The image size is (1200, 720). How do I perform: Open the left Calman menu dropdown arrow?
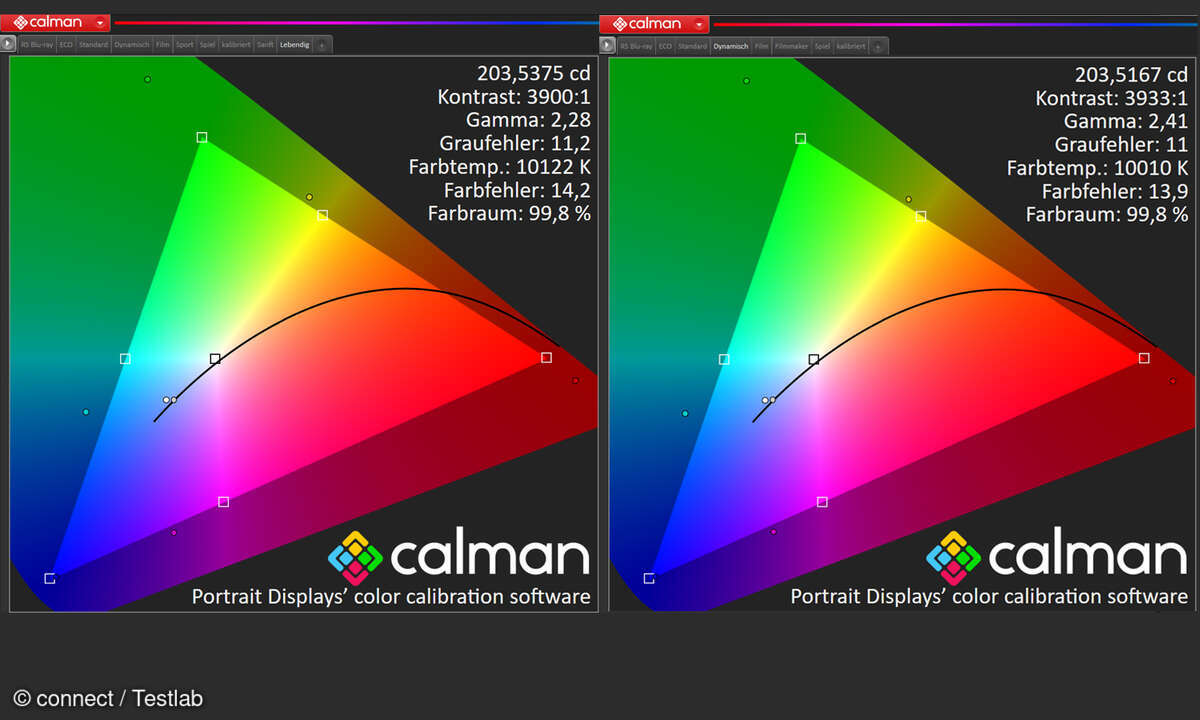click(x=100, y=22)
